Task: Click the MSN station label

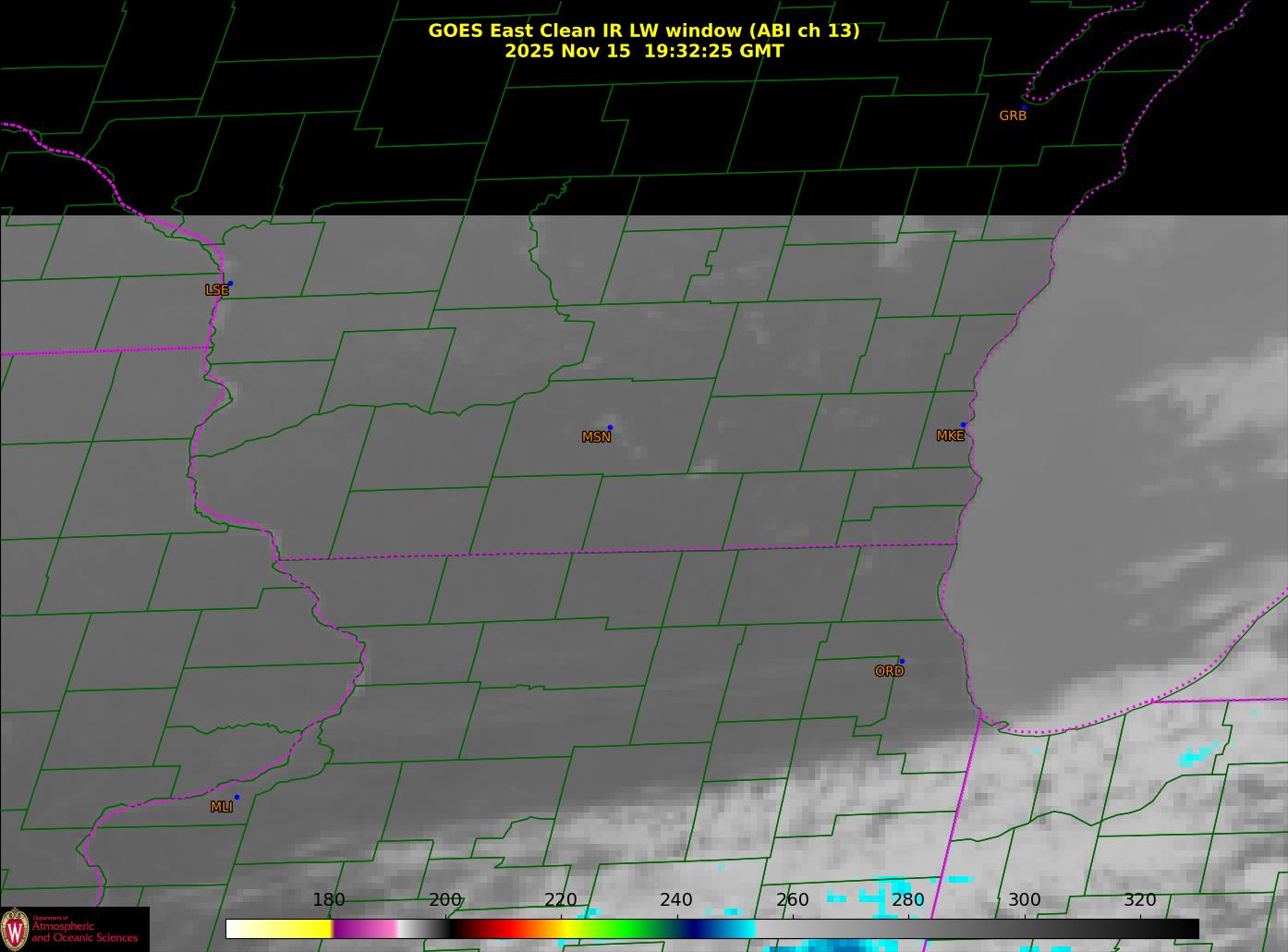Action: (x=596, y=437)
